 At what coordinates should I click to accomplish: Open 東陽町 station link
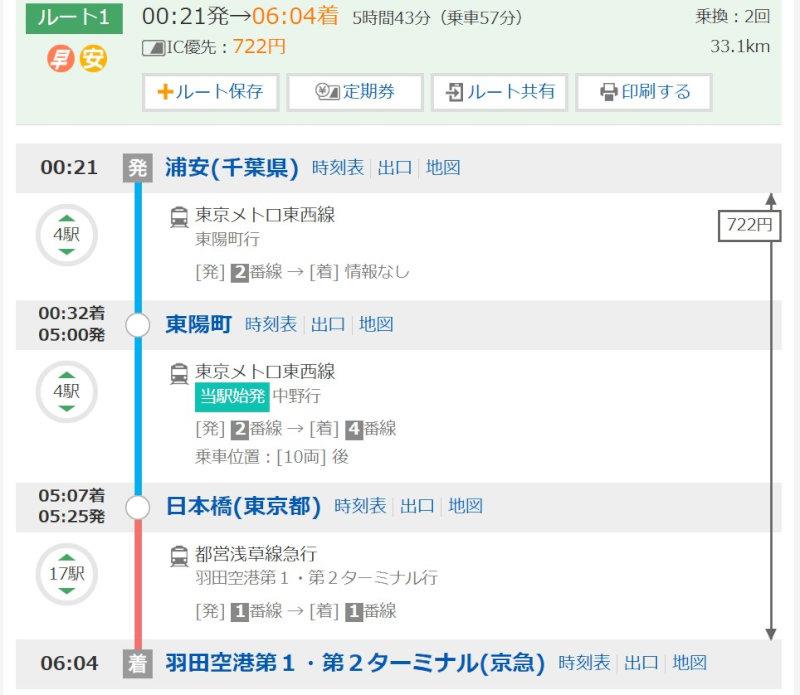pyautogui.click(x=198, y=325)
